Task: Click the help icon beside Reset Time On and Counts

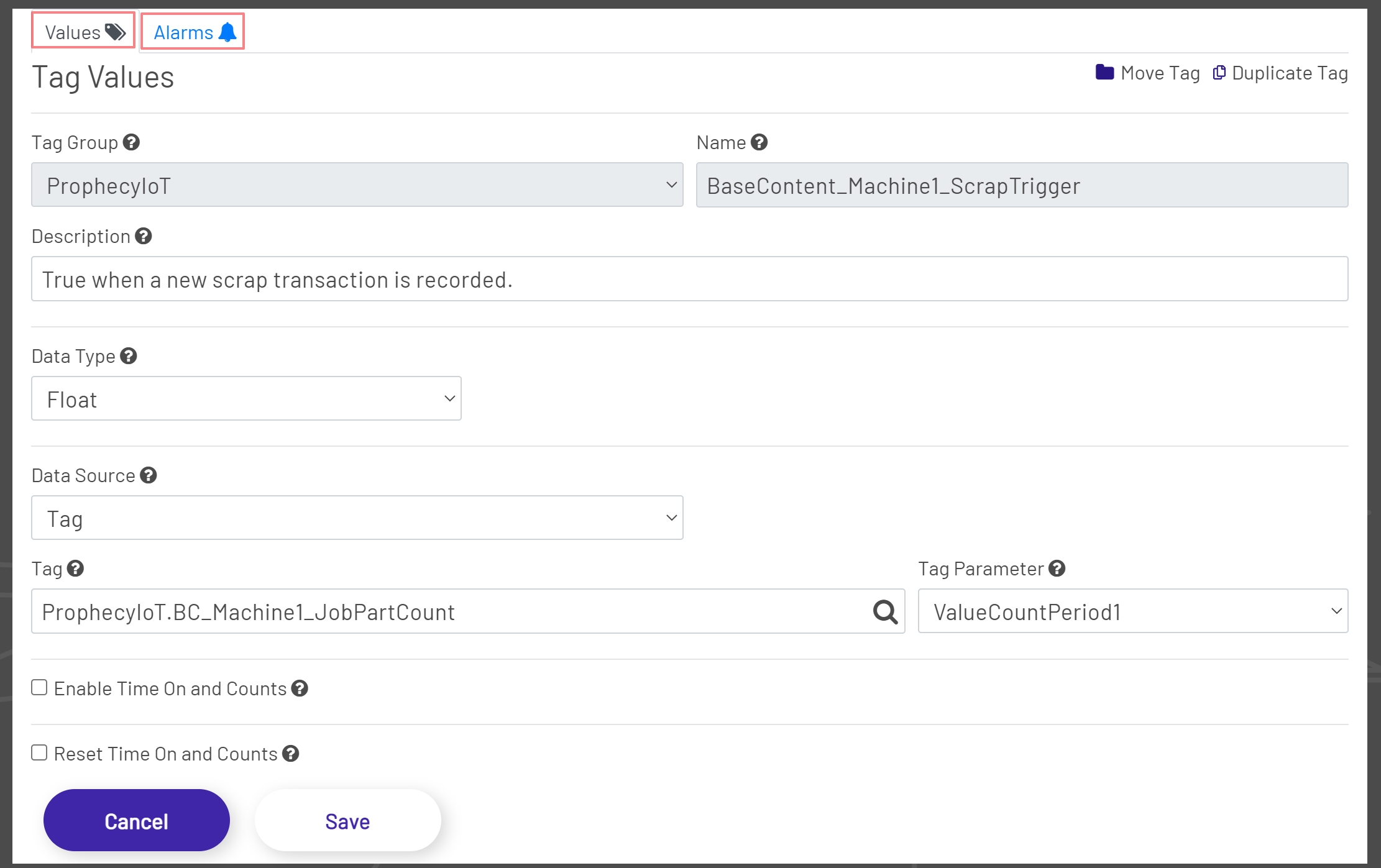Action: pyautogui.click(x=290, y=753)
